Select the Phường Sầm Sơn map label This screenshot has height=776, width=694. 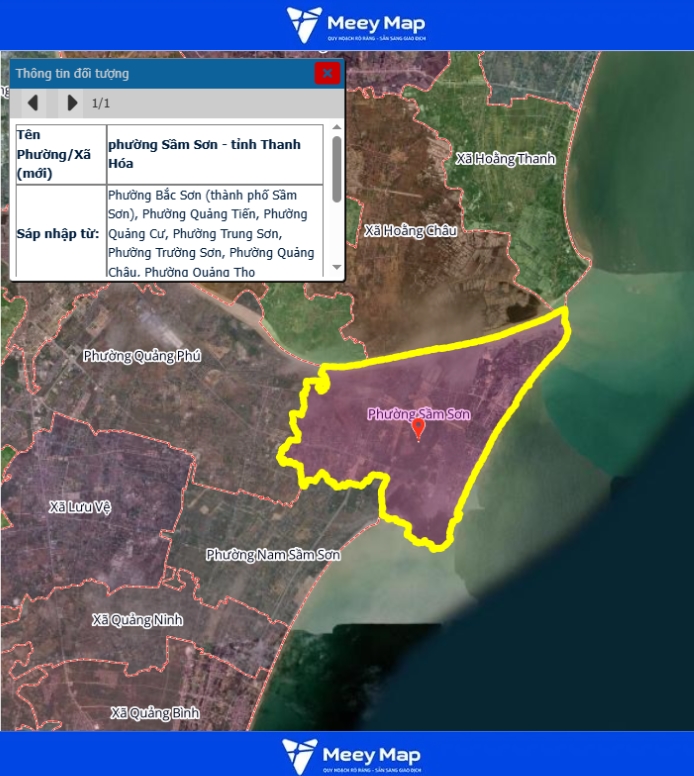pos(418,413)
